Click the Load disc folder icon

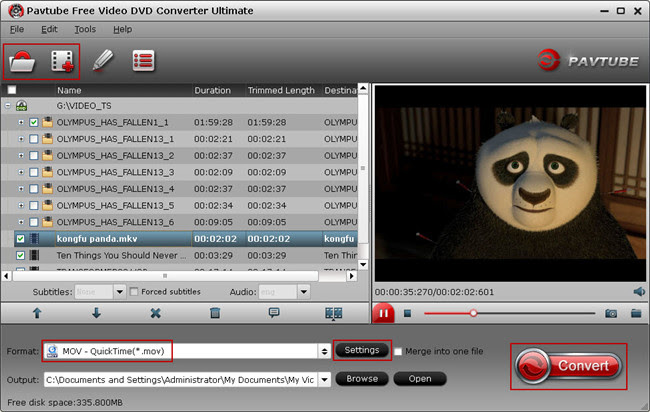(x=22, y=62)
